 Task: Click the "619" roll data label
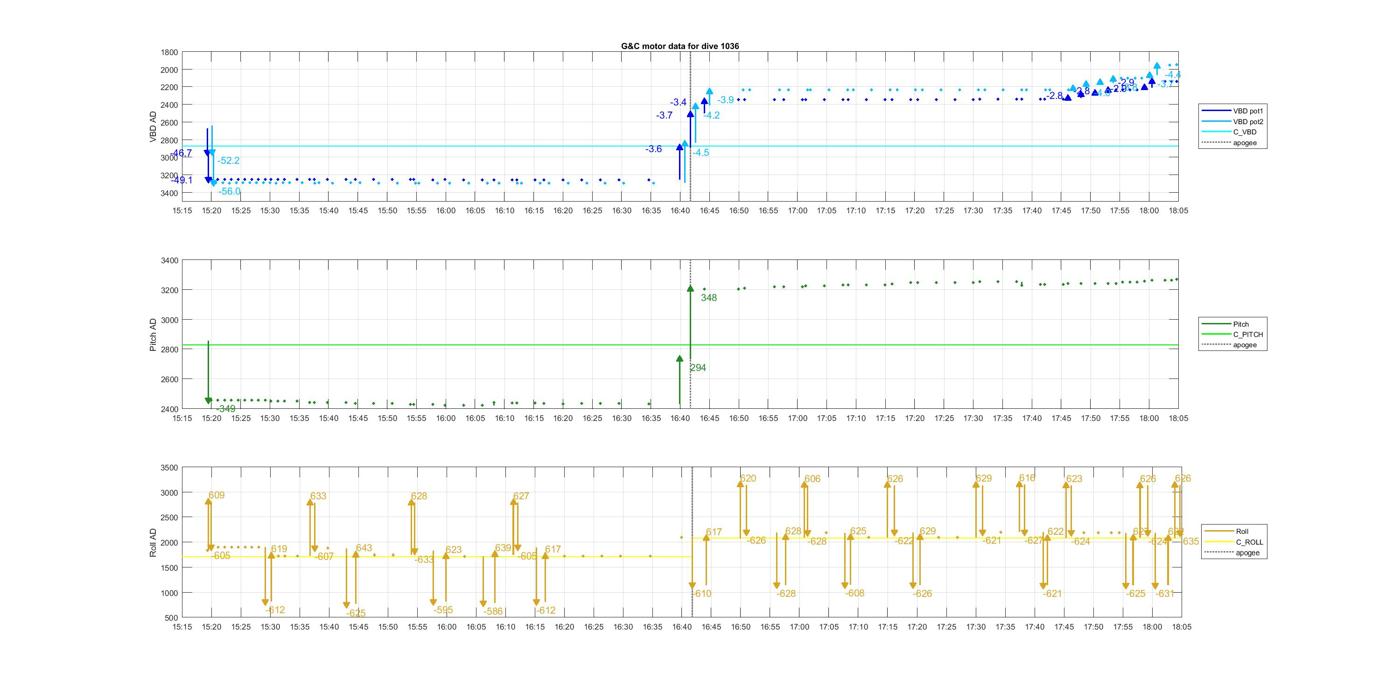tap(280, 549)
